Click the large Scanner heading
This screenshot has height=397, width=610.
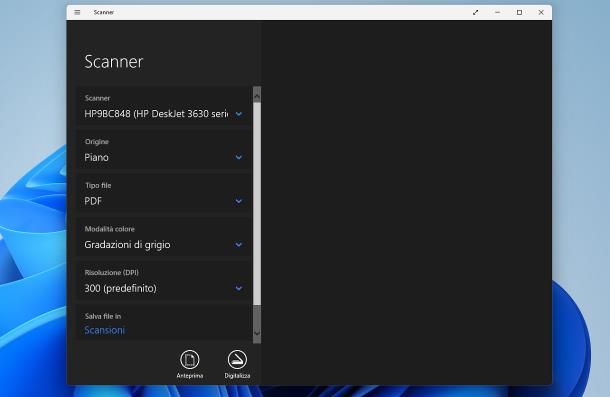point(114,62)
